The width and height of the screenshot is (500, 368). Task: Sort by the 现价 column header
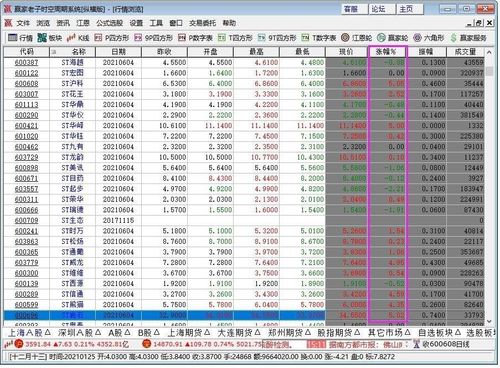pos(347,52)
